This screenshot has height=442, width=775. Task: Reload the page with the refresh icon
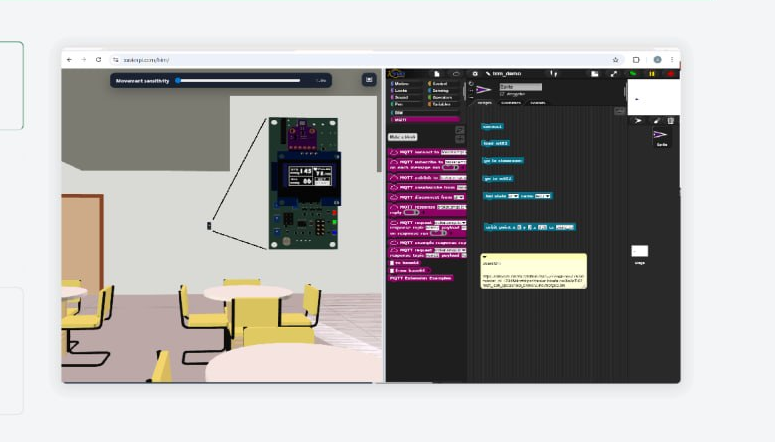point(98,60)
